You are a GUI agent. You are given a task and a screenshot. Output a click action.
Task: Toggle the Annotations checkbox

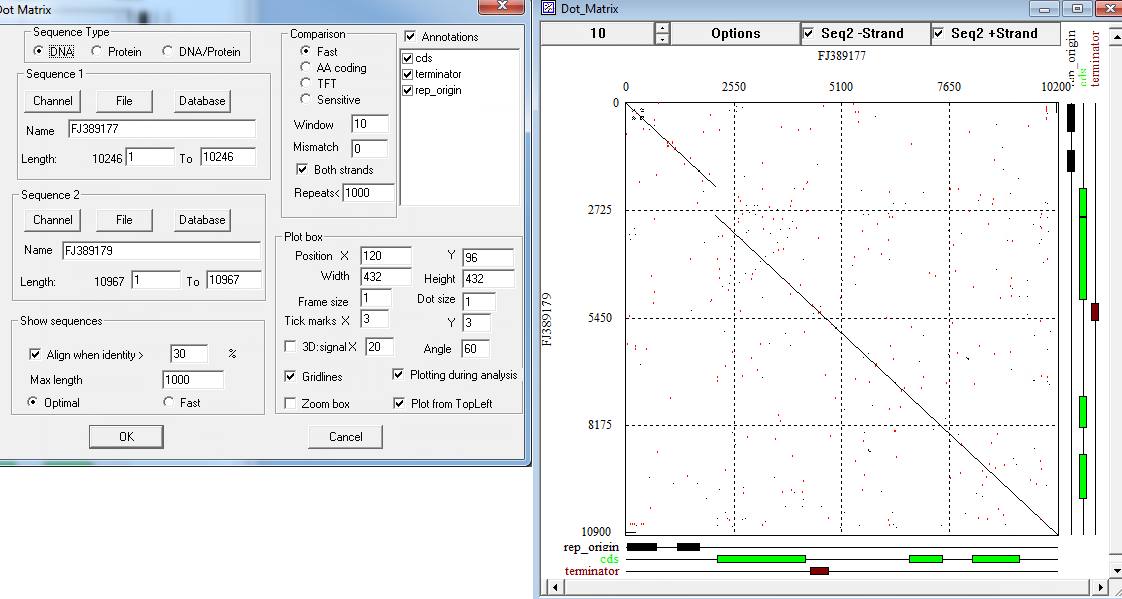[x=410, y=36]
